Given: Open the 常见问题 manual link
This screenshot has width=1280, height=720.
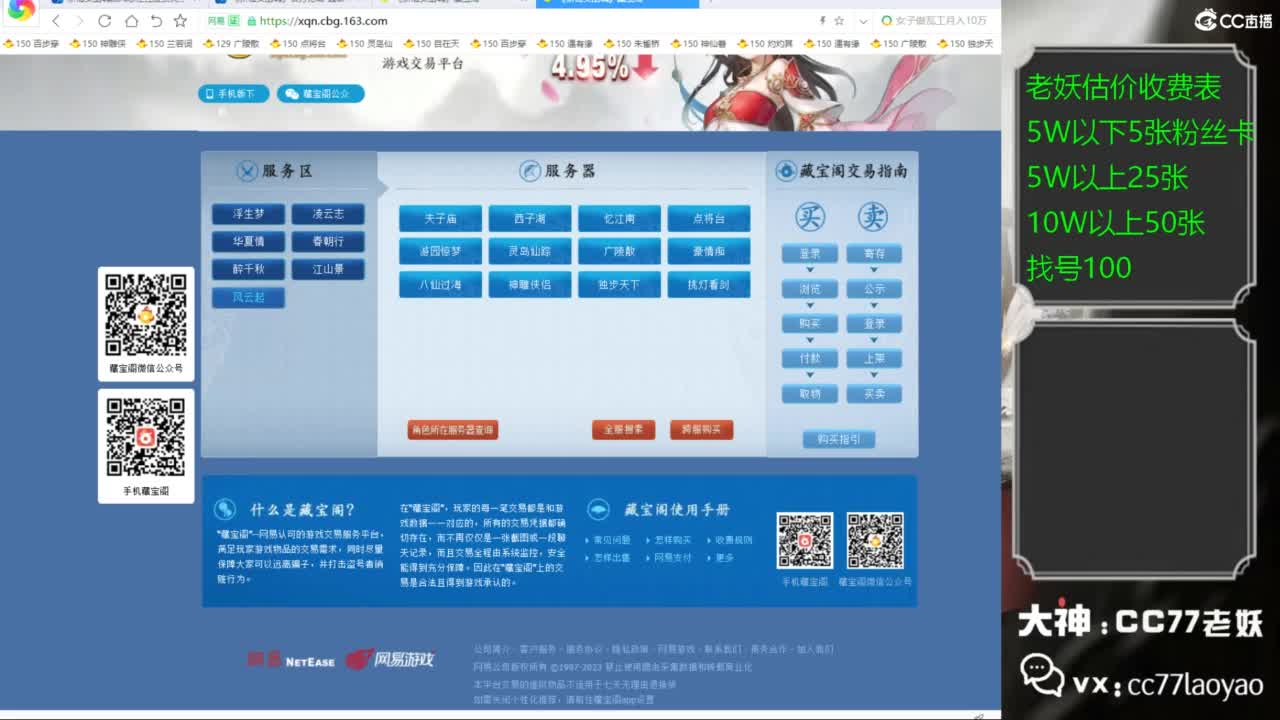Looking at the screenshot, I should click(x=613, y=540).
